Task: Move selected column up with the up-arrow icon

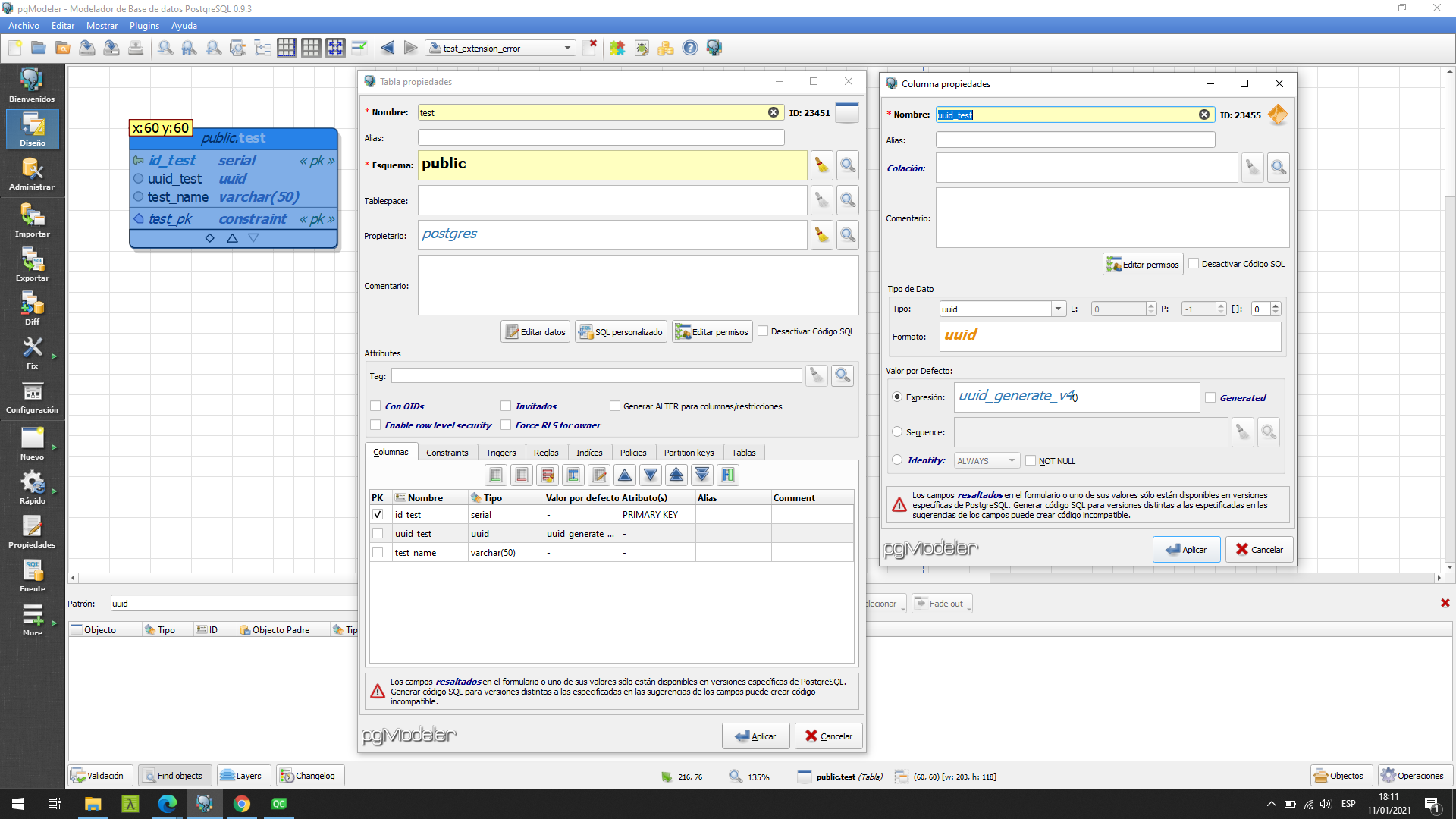Action: click(x=624, y=475)
